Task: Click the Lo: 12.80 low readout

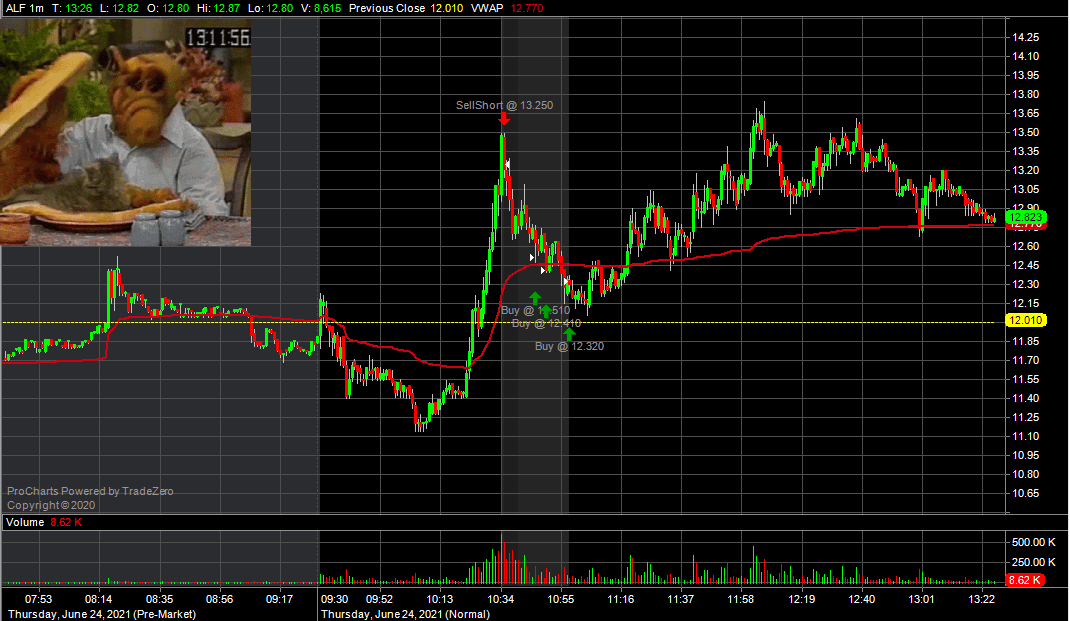Action: click(x=270, y=8)
